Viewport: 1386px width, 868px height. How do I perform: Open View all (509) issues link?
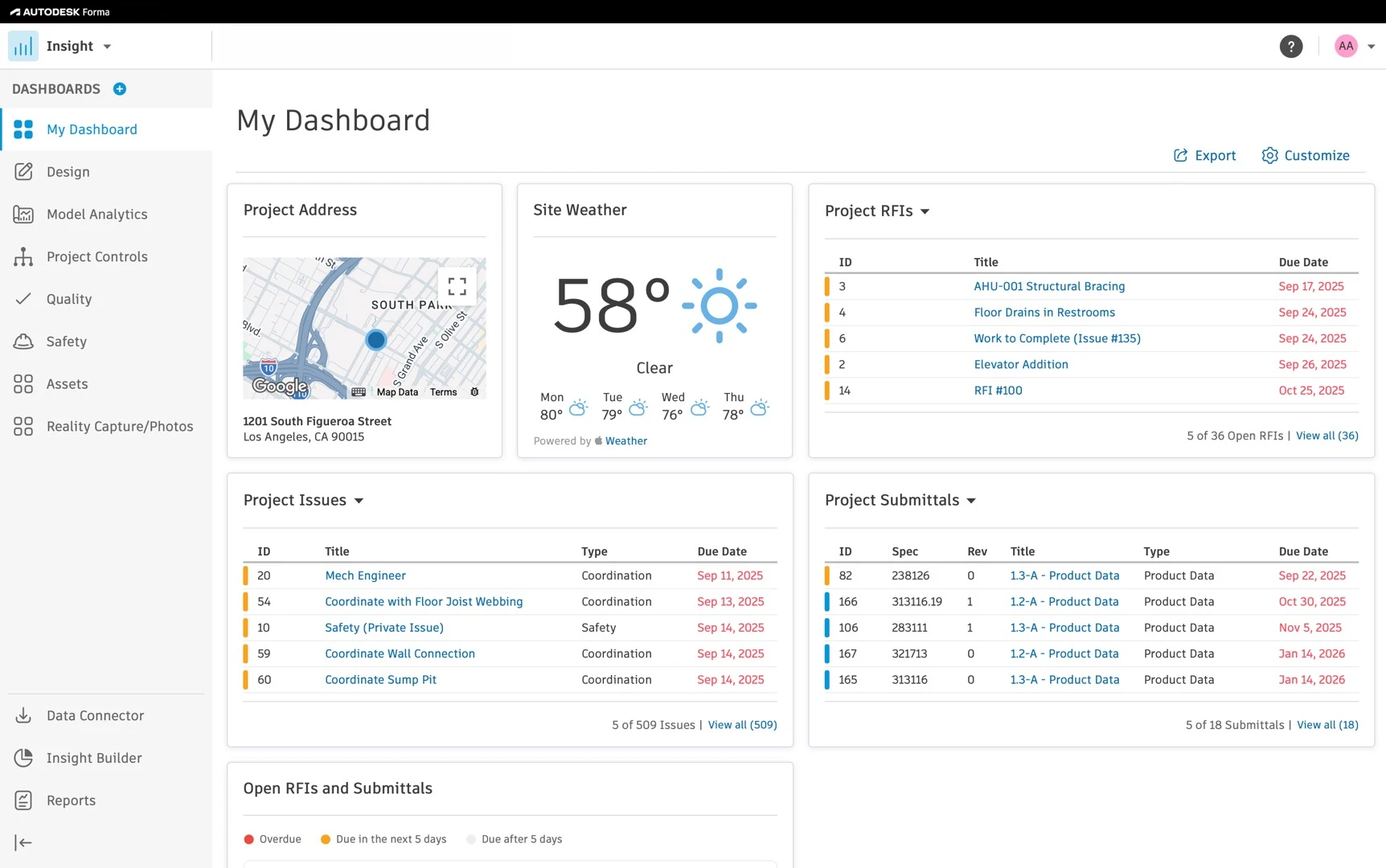[x=742, y=725]
